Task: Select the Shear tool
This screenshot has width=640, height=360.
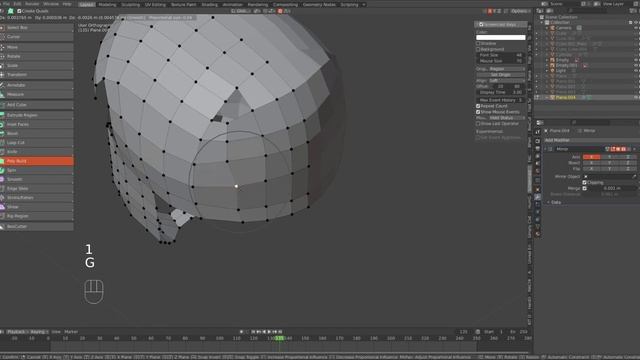Action: [x=37, y=207]
